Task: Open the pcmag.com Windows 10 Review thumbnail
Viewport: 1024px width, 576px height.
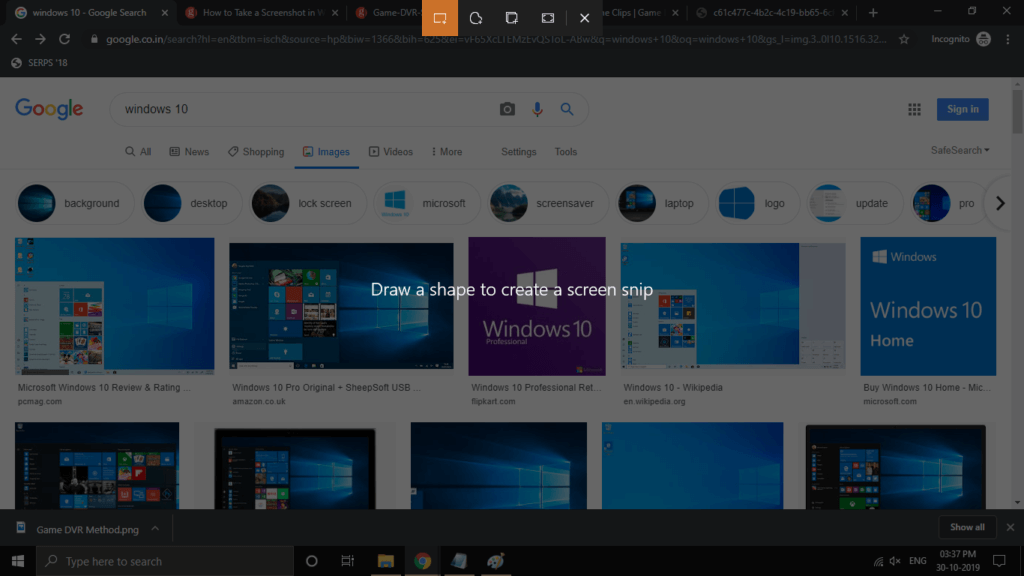Action: coord(114,306)
